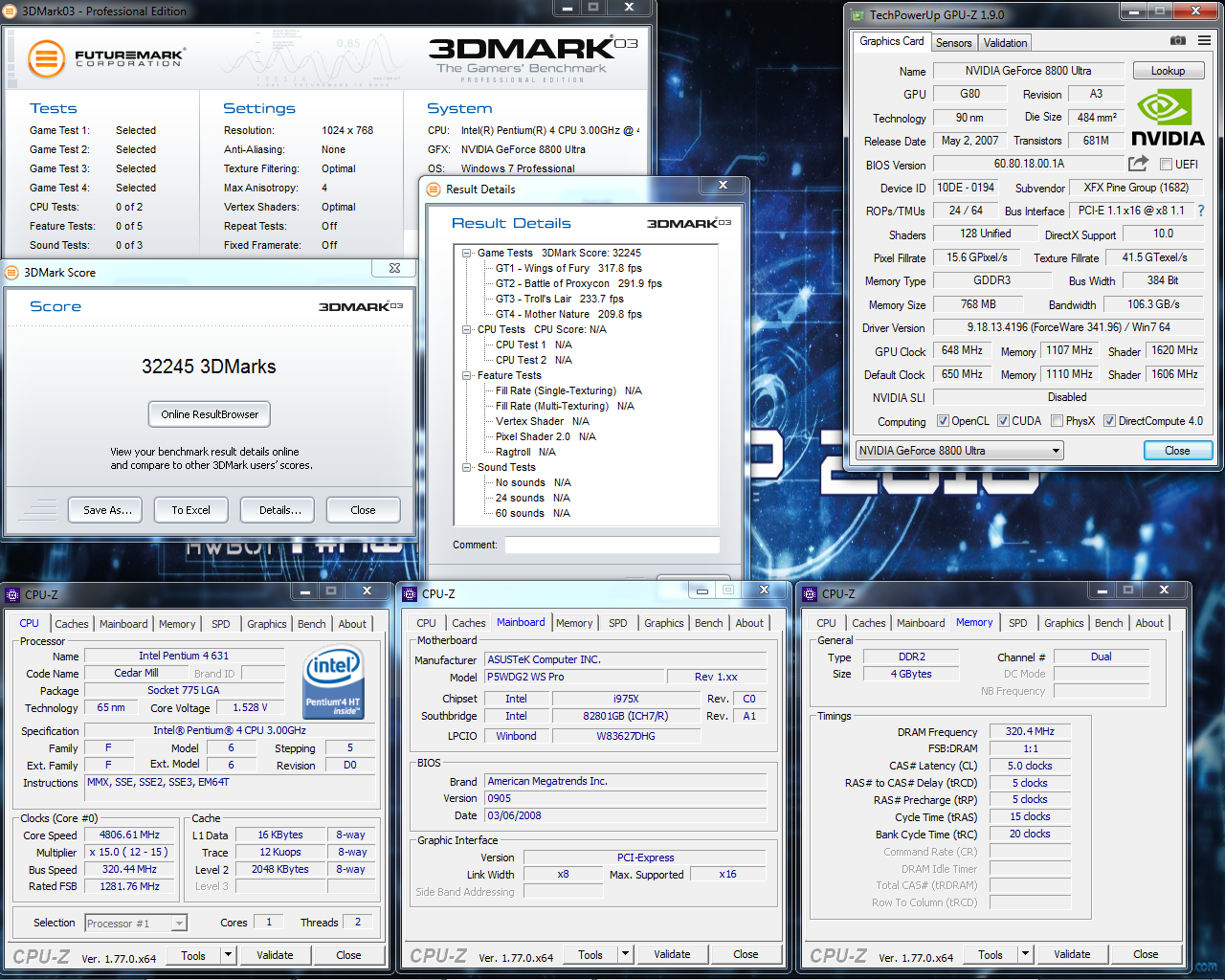Click the To Excel button
Image resolution: width=1225 pixels, height=980 pixels.
pyautogui.click(x=191, y=510)
